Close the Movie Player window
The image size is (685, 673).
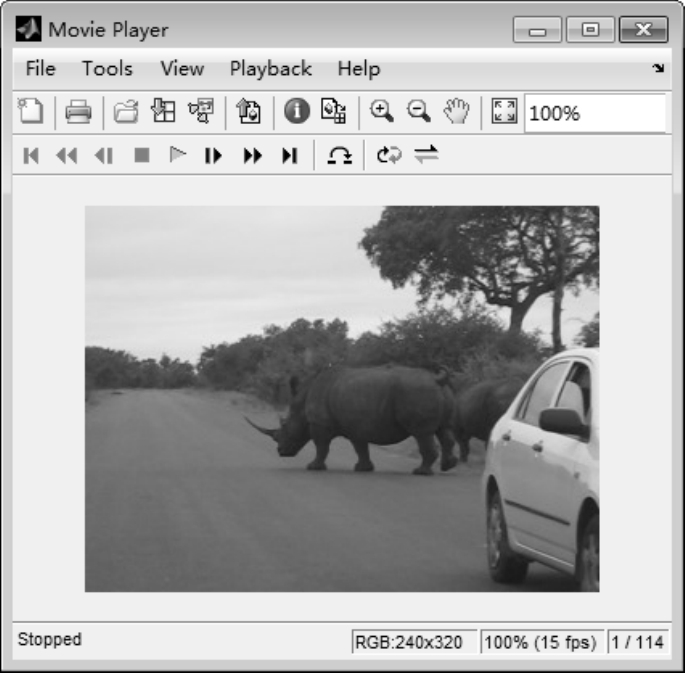click(x=643, y=30)
